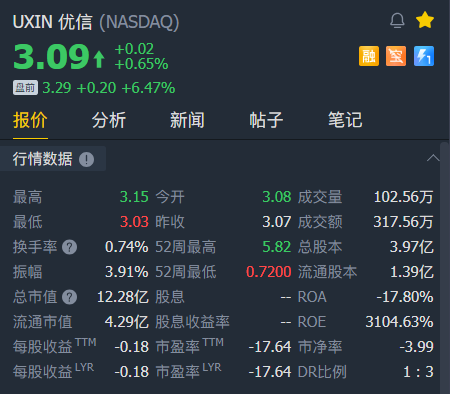The image size is (450, 394).
Task: Click the help icon next to 总市值
Action: click(x=69, y=297)
